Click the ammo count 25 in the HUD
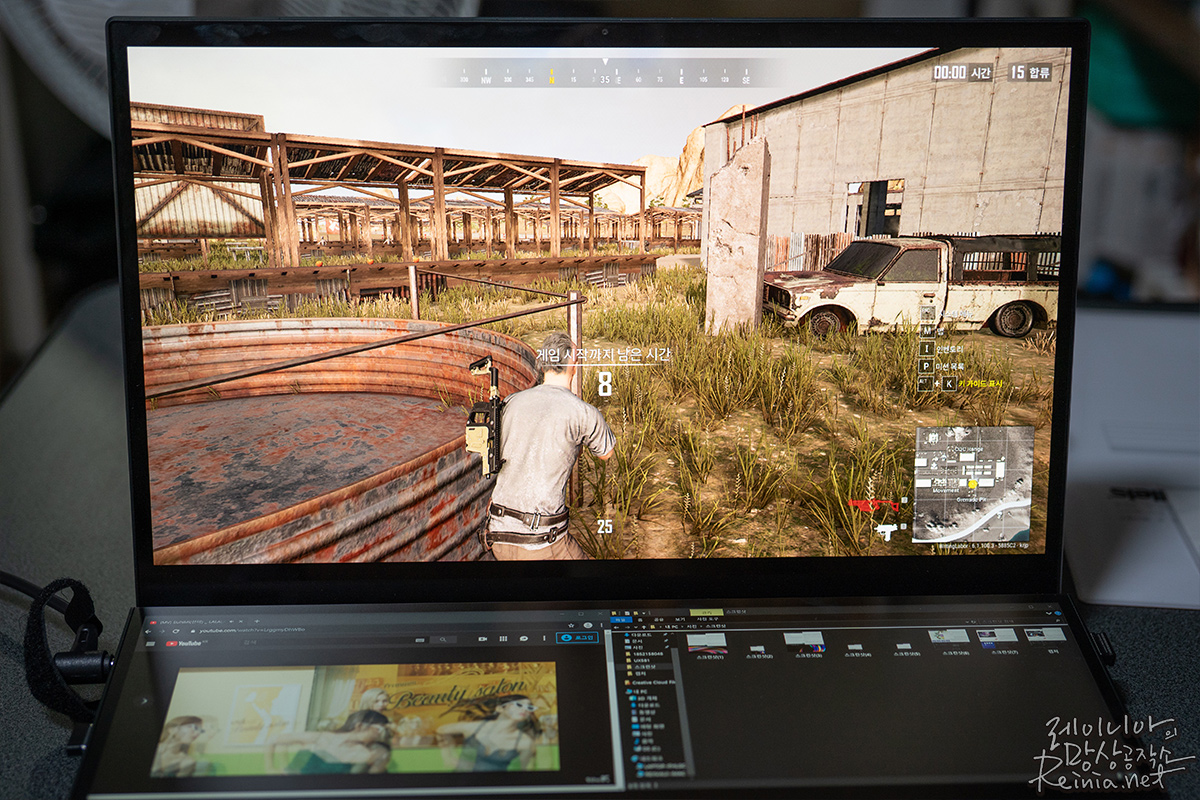Image resolution: width=1200 pixels, height=800 pixels. 604,525
